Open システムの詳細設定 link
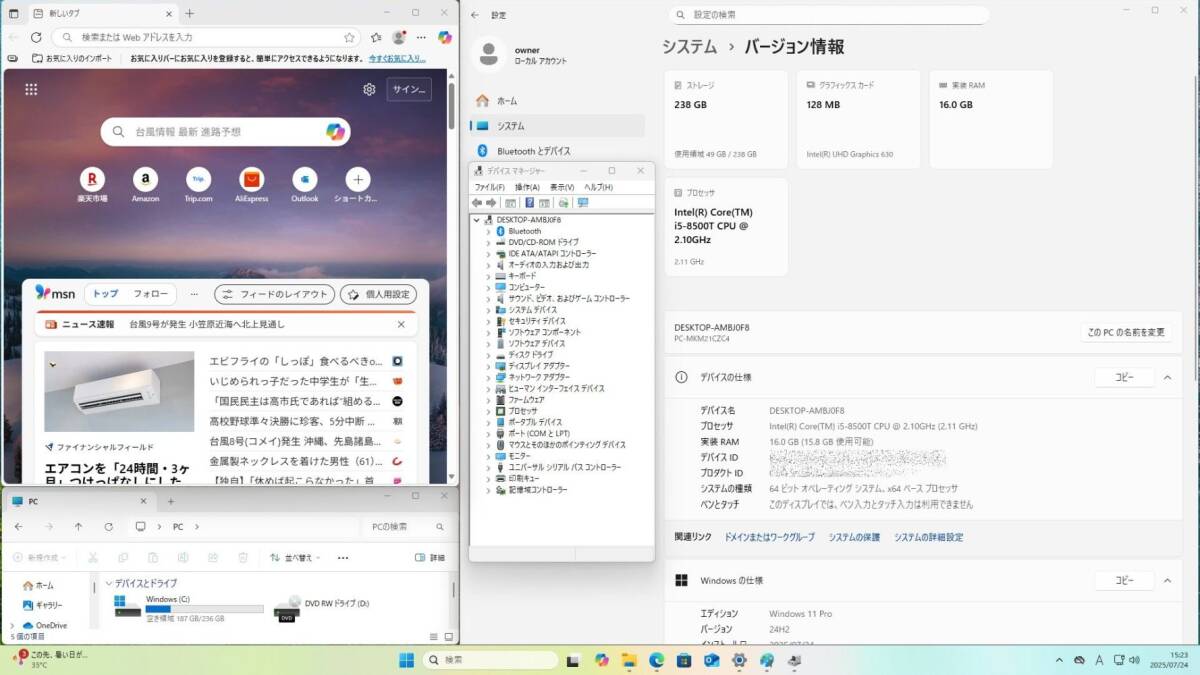The image size is (1200, 675). coord(929,537)
